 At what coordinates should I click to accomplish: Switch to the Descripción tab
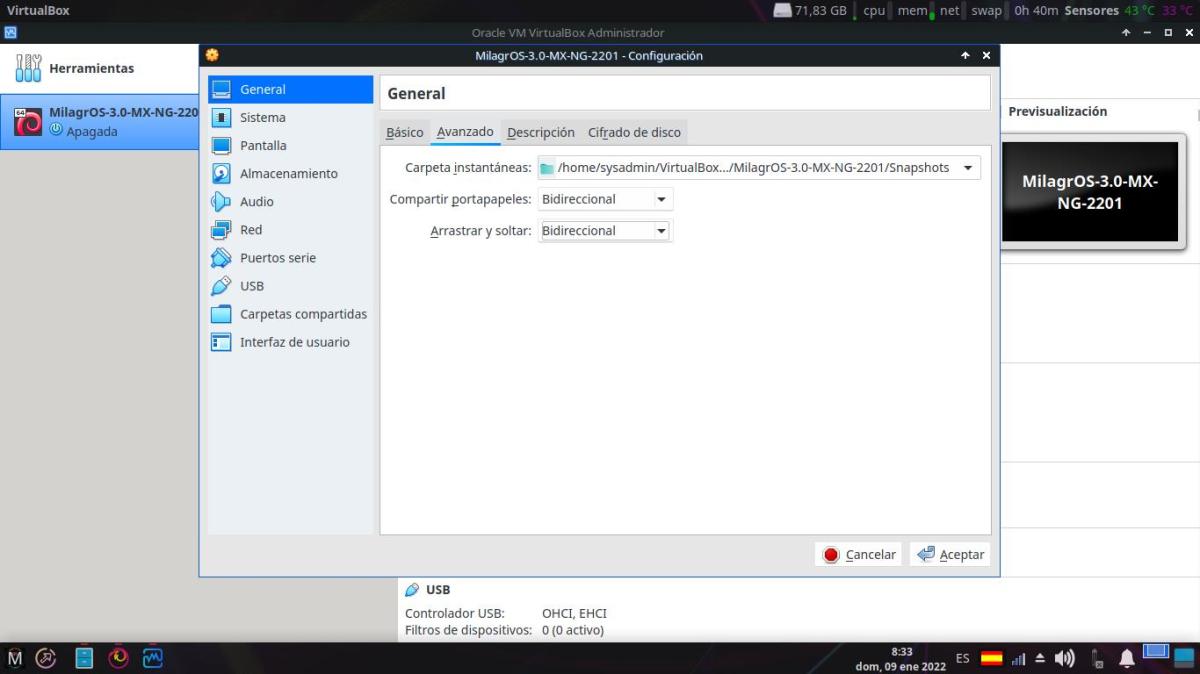[x=540, y=132]
